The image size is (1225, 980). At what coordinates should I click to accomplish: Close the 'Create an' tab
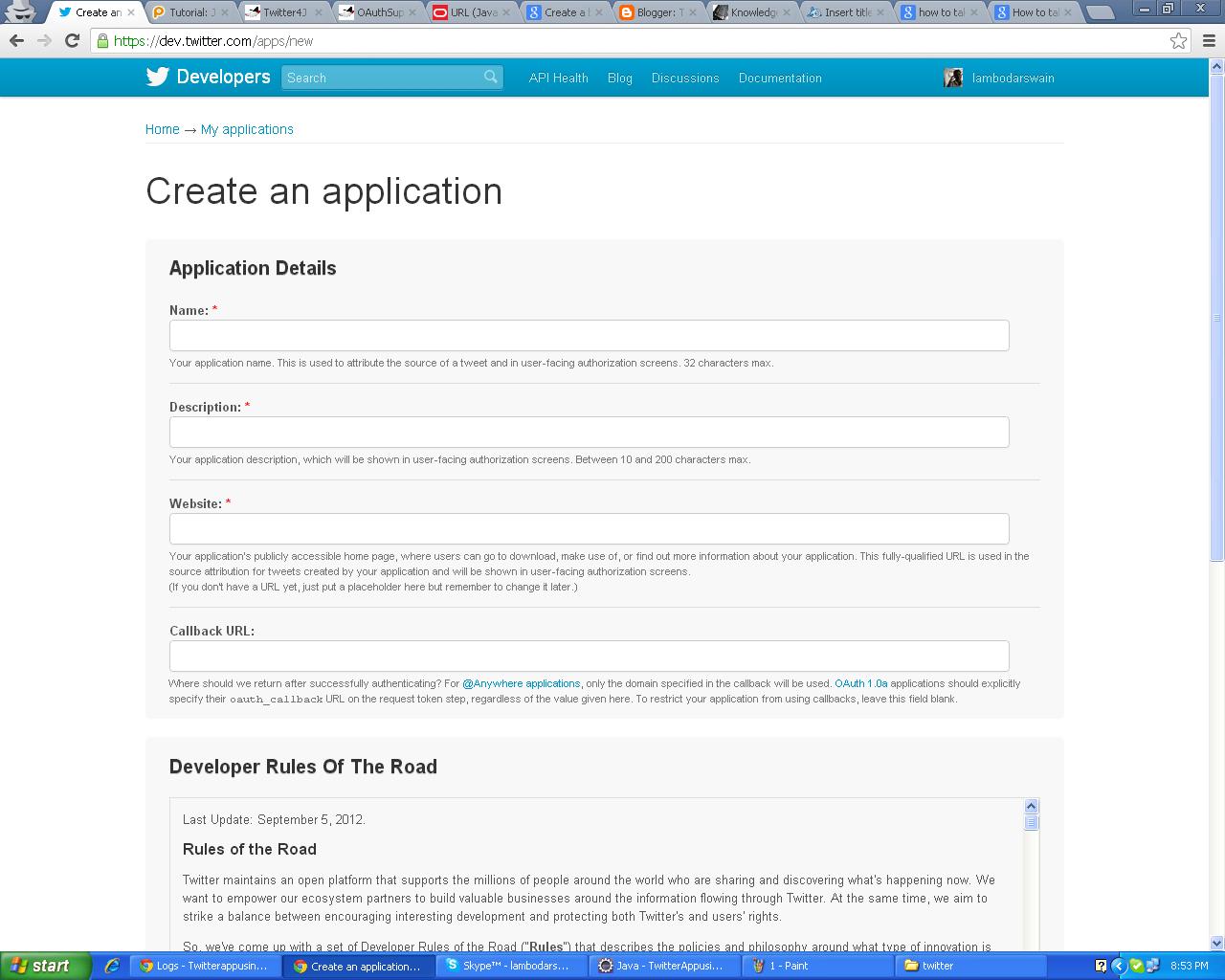coord(133,12)
